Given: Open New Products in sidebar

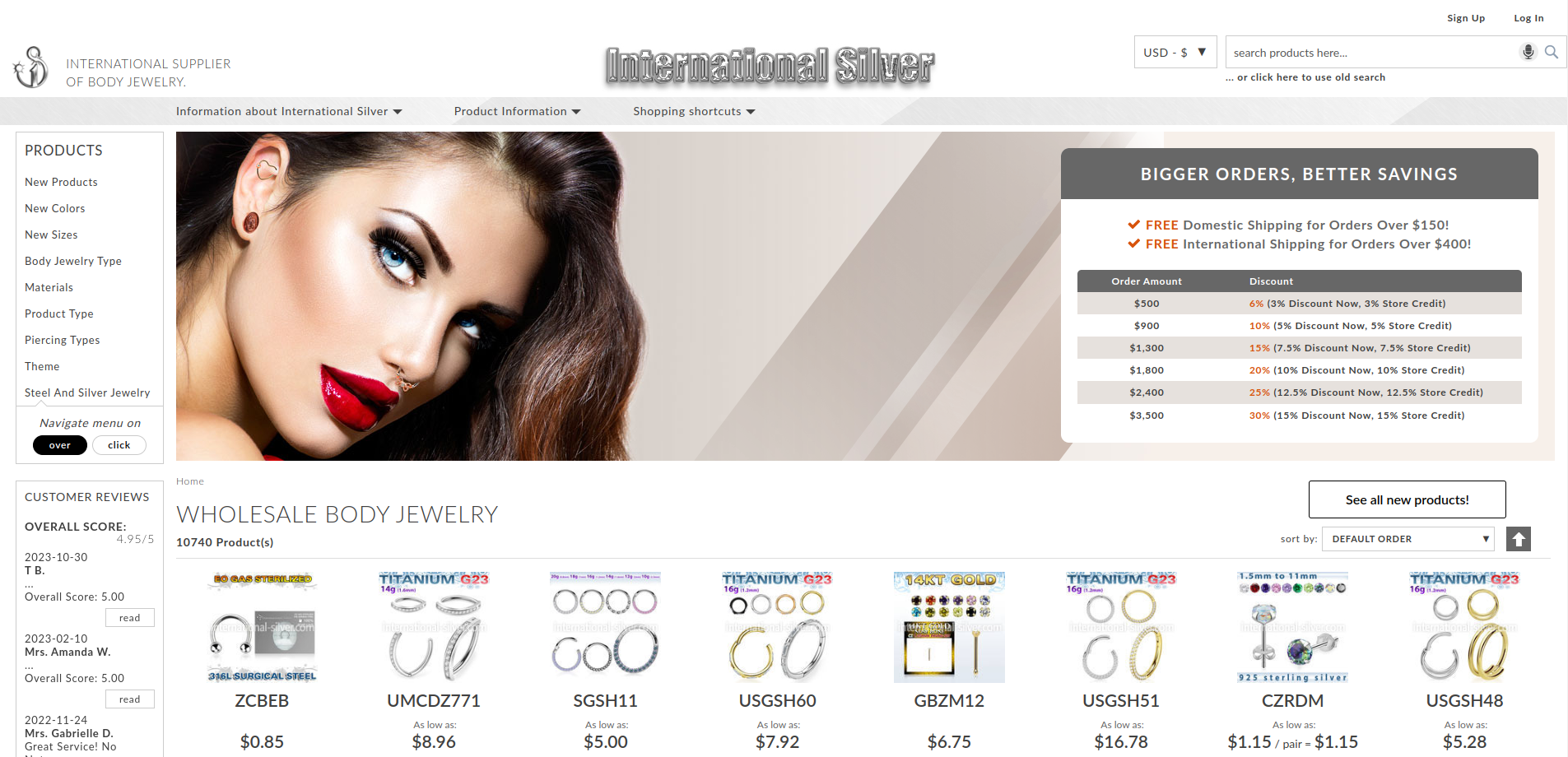Looking at the screenshot, I should pos(61,182).
